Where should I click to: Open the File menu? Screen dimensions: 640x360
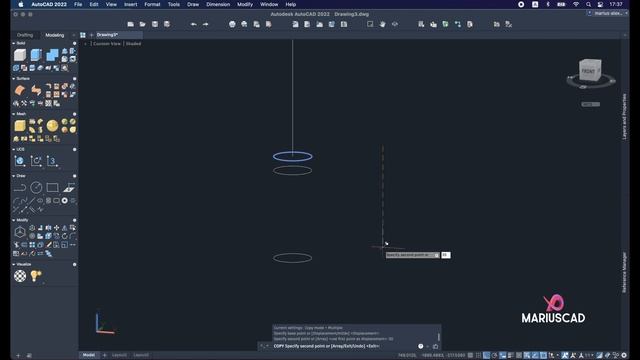[78, 4]
